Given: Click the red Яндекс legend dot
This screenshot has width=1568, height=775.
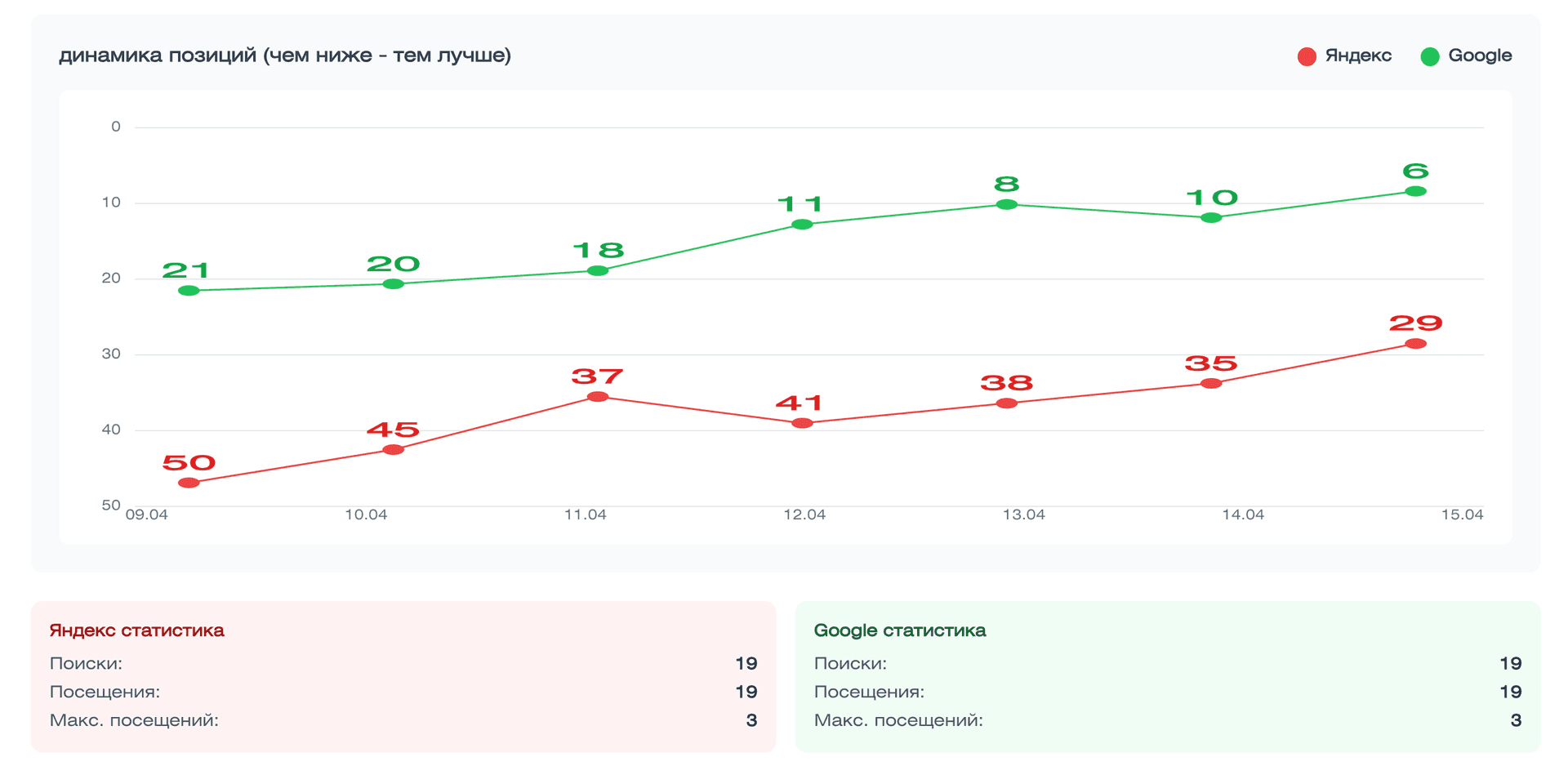Looking at the screenshot, I should pyautogui.click(x=1307, y=56).
